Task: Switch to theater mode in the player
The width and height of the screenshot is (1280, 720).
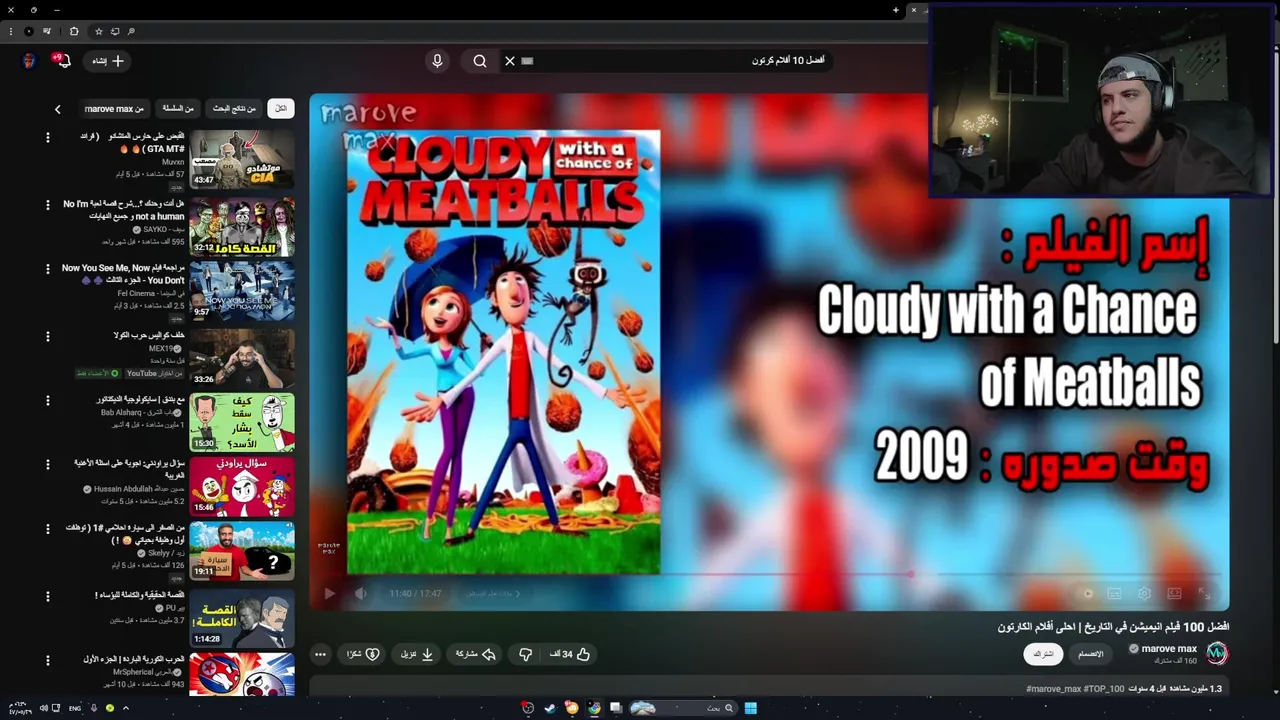Action: pyautogui.click(x=1174, y=593)
